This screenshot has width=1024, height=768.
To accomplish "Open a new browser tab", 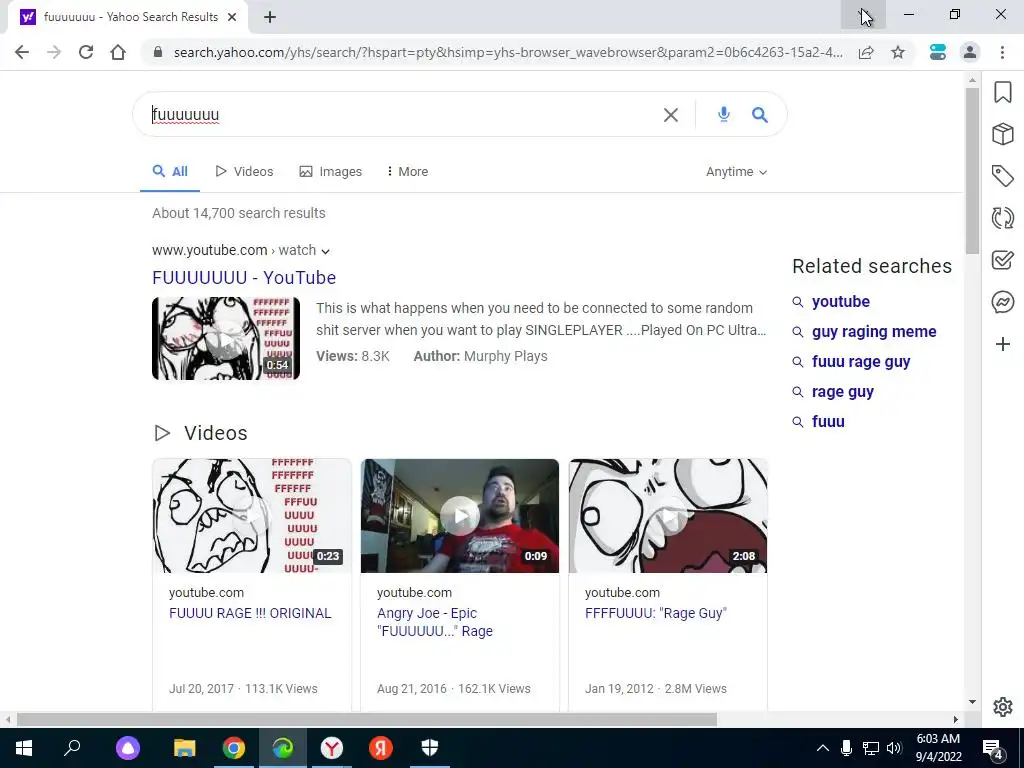I will tap(270, 18).
